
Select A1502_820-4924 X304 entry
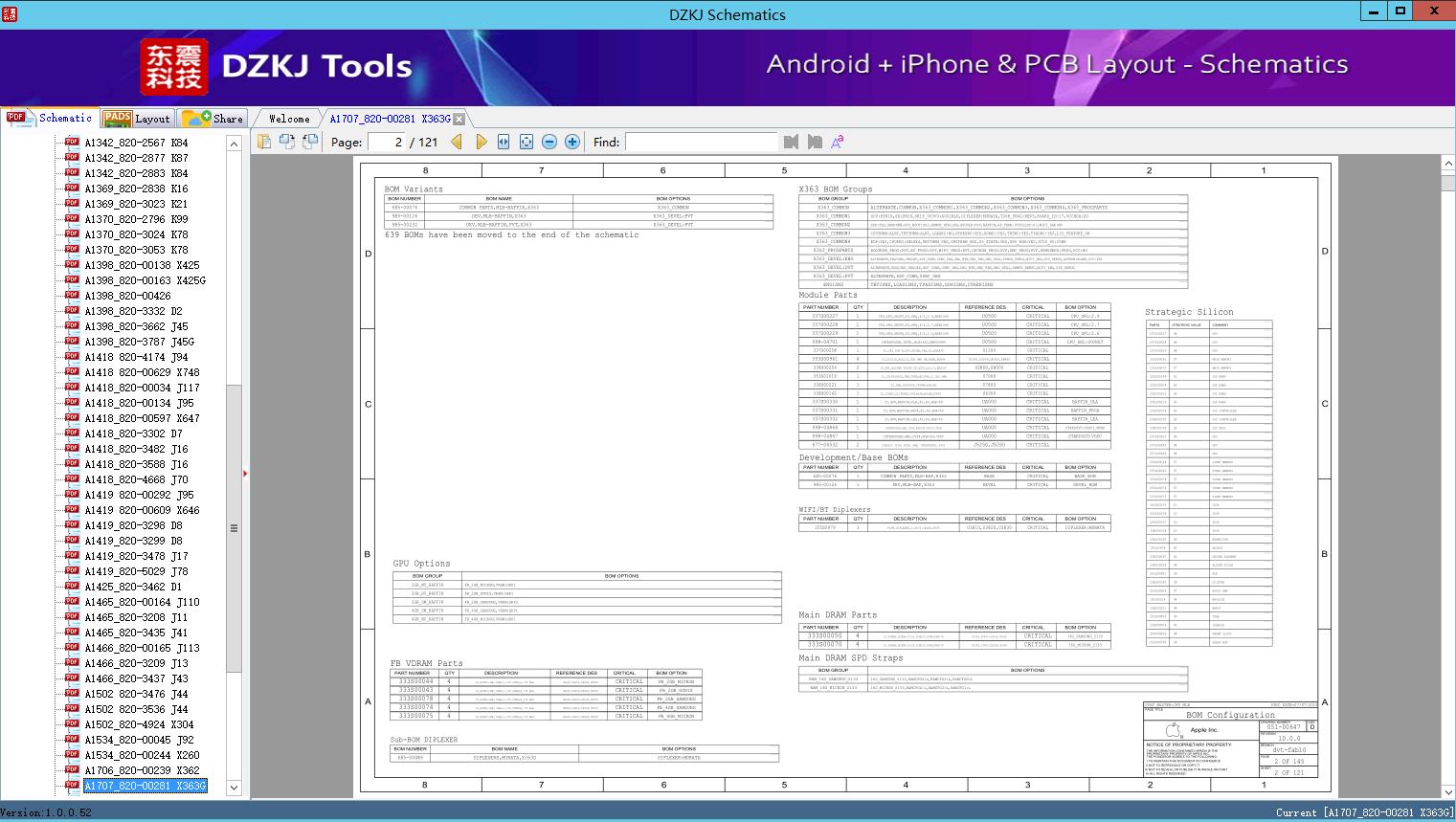click(139, 724)
